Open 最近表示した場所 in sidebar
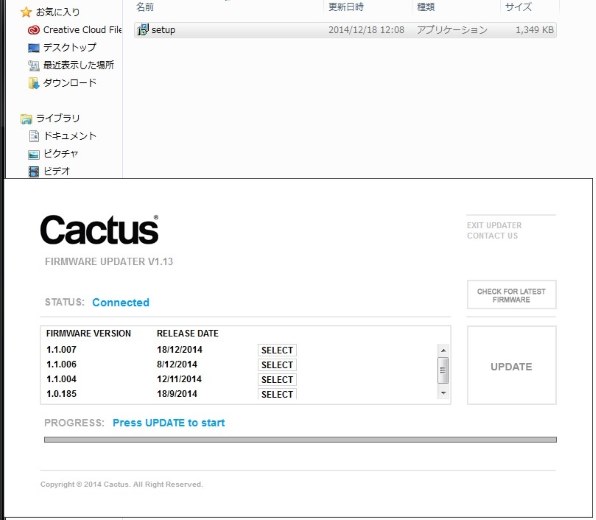596x520 pixels. coord(78,65)
